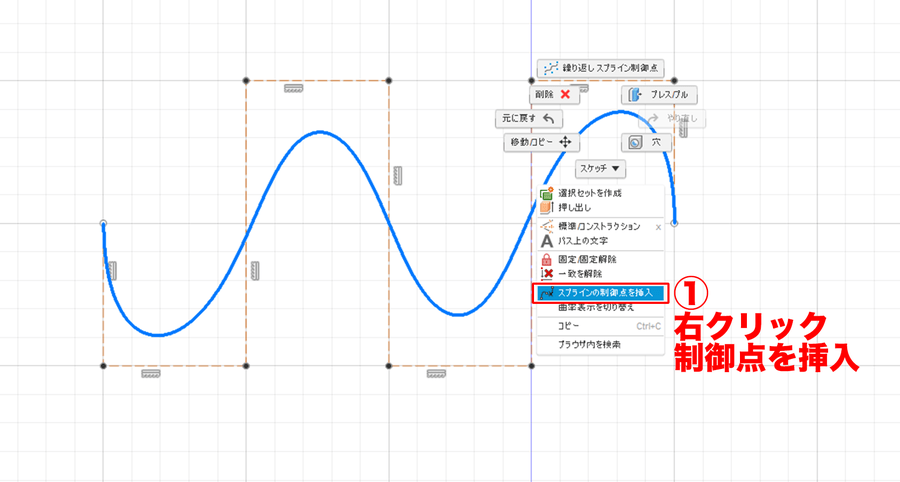The width and height of the screenshot is (900, 482).
Task: Open the スケッチ dropdown
Action: 600,169
